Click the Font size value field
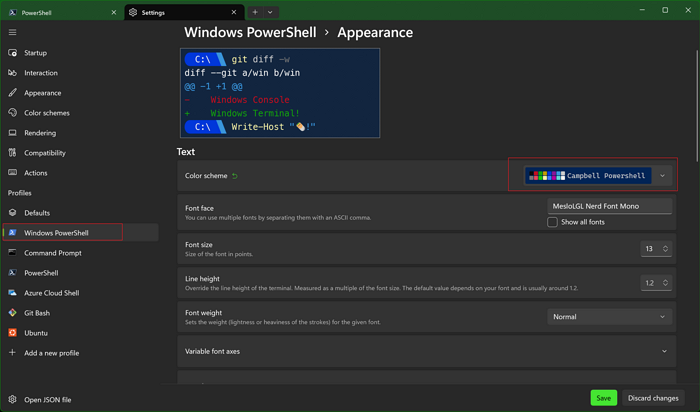700x412 pixels. point(650,249)
